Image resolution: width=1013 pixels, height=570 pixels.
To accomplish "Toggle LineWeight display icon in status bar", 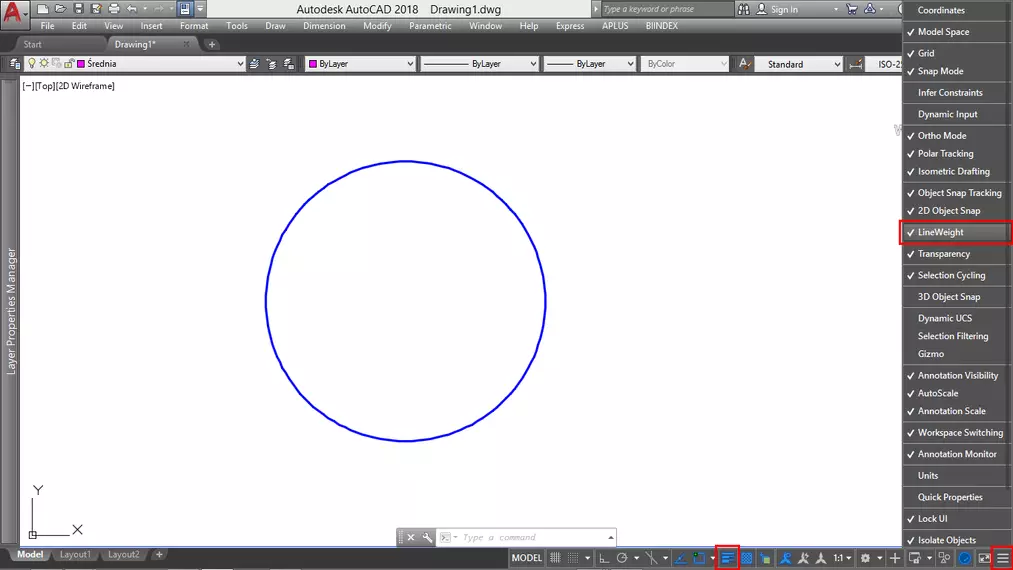I will [x=727, y=558].
